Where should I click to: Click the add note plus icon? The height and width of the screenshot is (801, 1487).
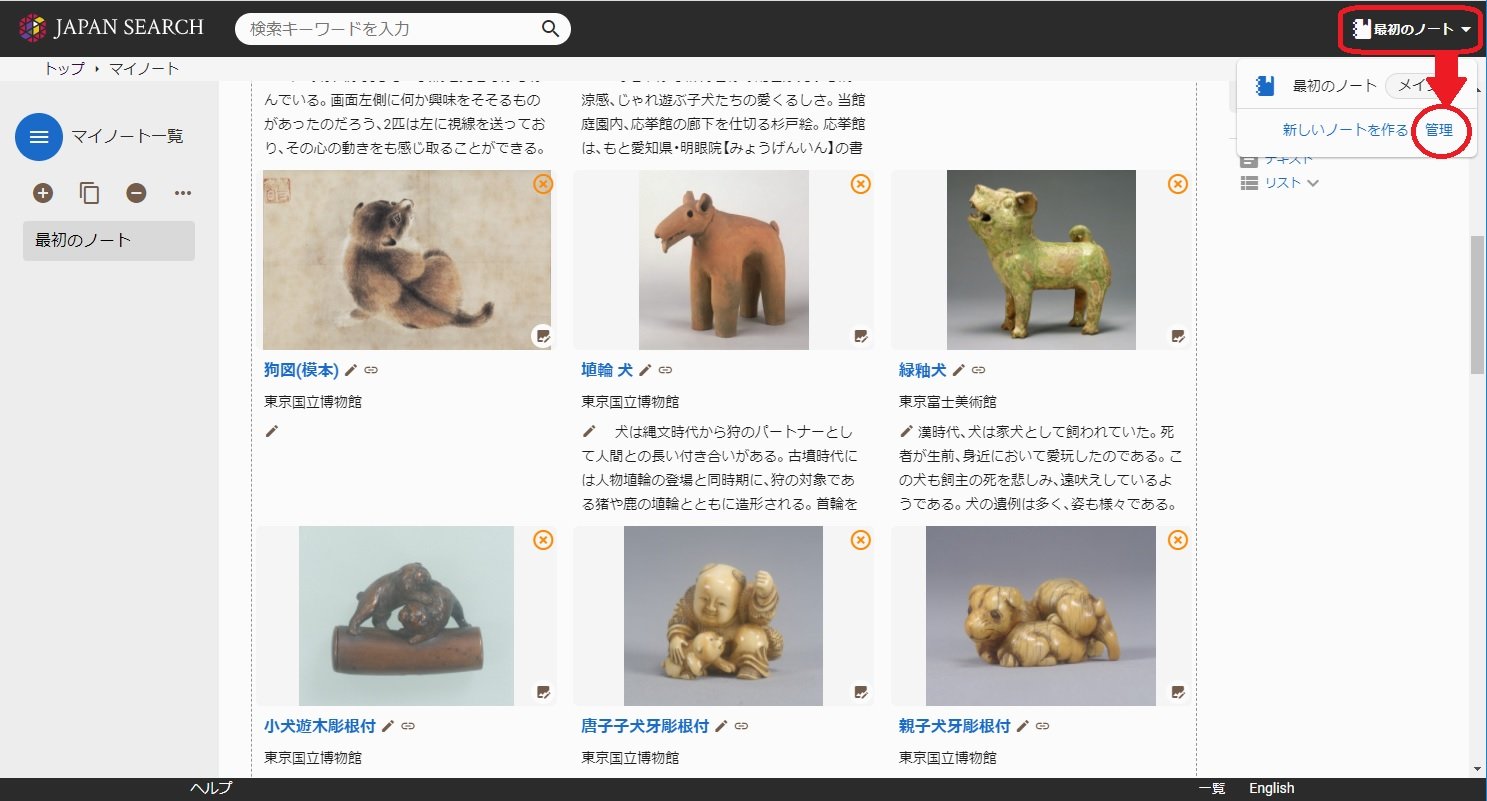pyautogui.click(x=43, y=193)
